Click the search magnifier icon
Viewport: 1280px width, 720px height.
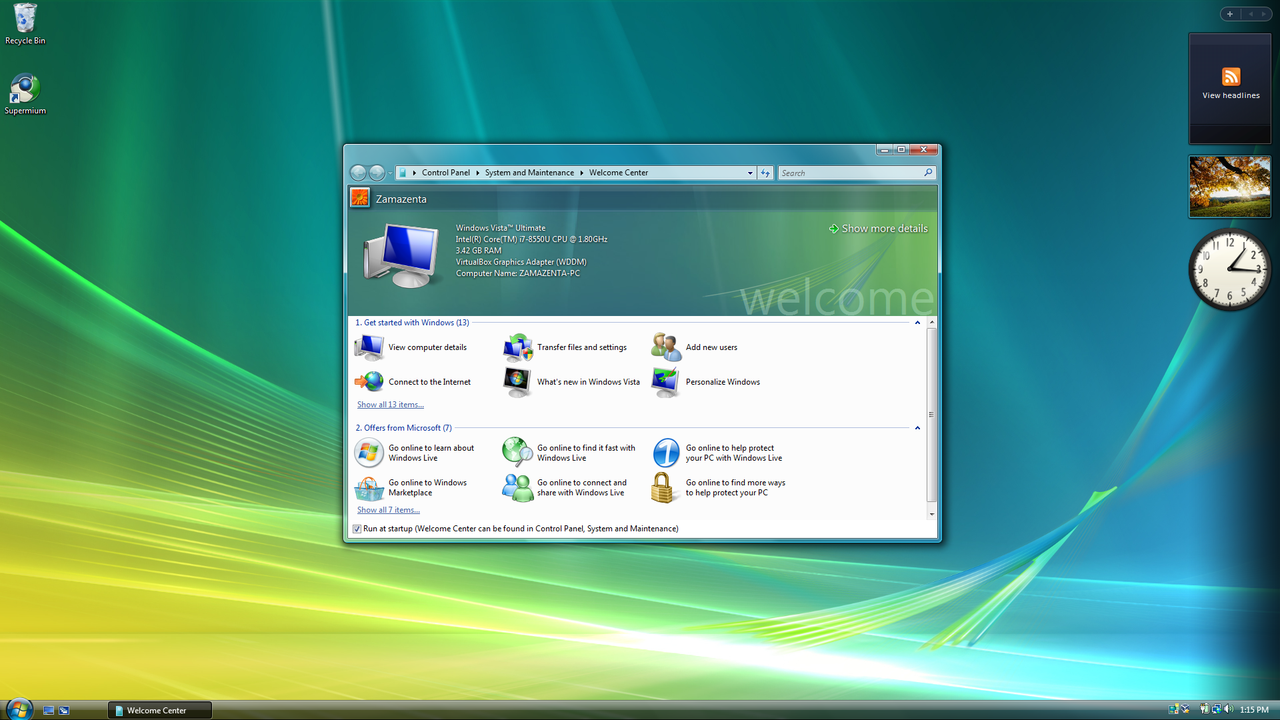[x=928, y=173]
